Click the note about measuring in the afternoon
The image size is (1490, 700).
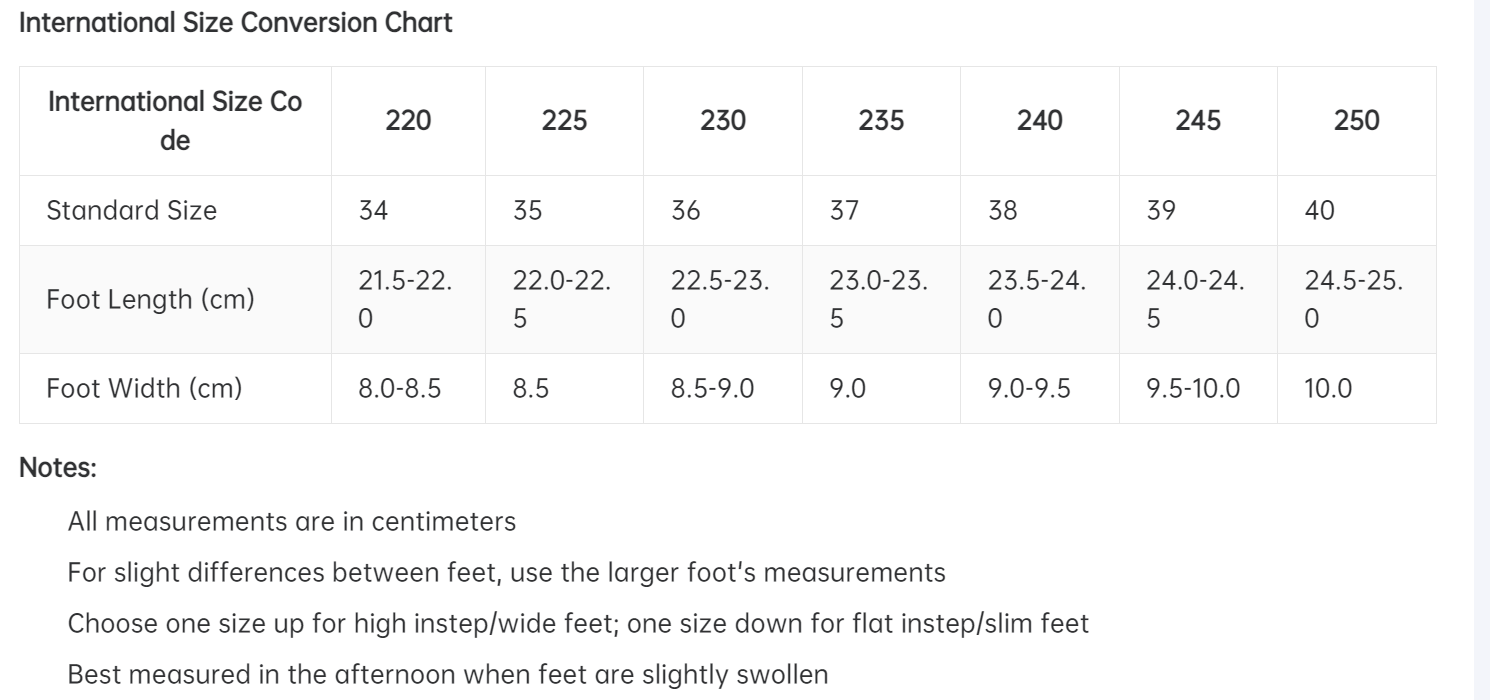pos(447,674)
